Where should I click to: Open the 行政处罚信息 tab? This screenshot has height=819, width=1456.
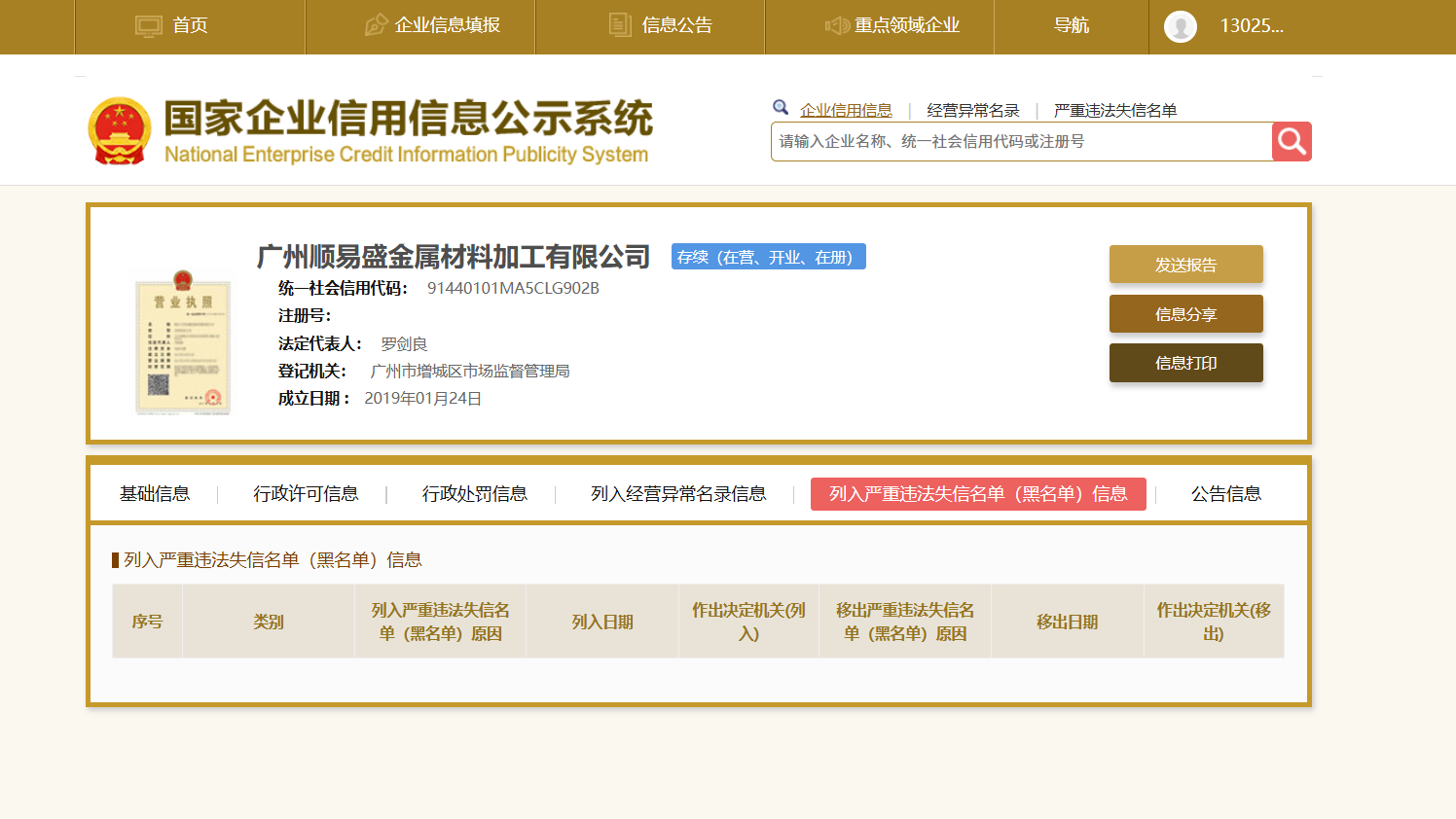[x=474, y=494]
